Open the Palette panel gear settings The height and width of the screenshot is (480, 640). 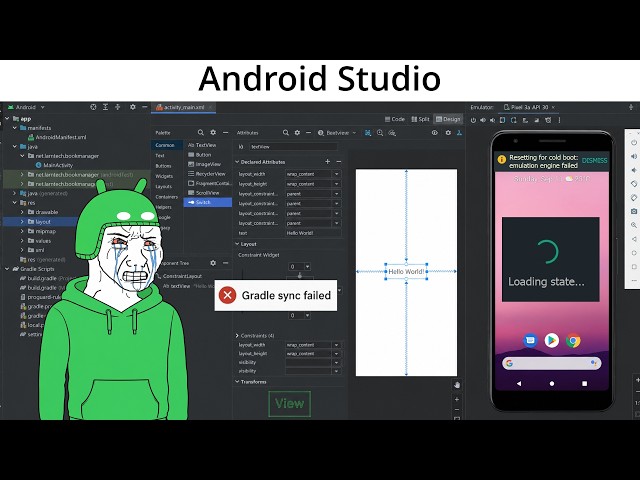(x=213, y=133)
